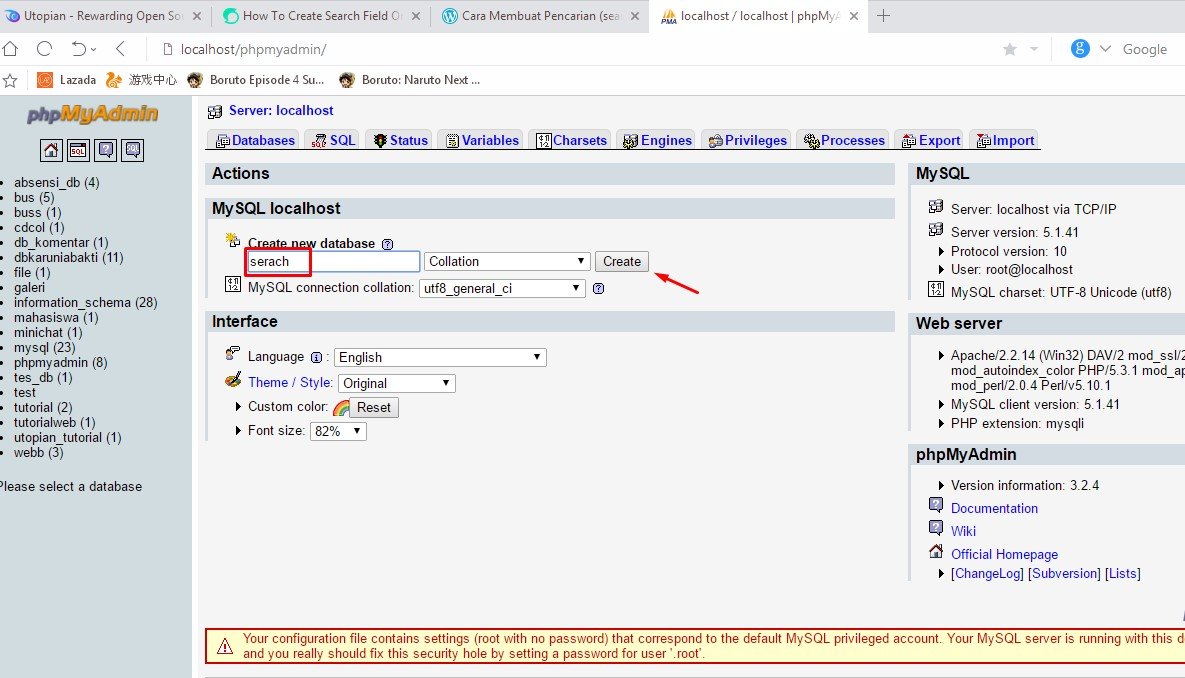Bookmark page with address bar star
The image size is (1185, 678).
[1010, 49]
